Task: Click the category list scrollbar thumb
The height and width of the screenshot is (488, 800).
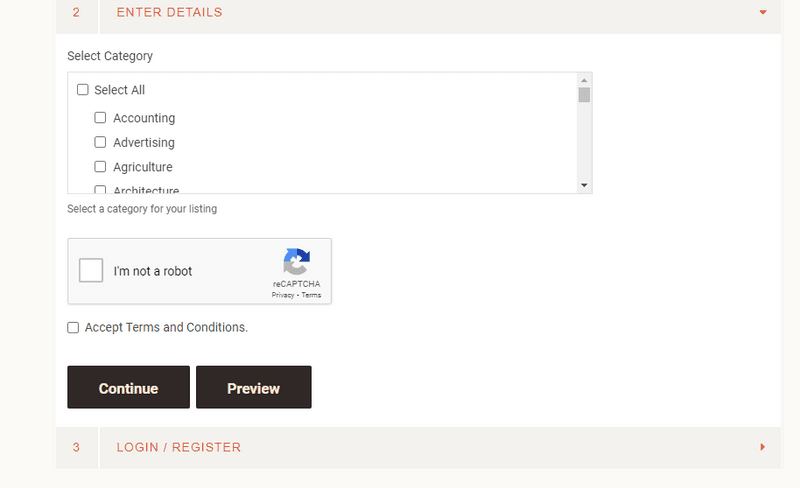Action: tap(584, 95)
